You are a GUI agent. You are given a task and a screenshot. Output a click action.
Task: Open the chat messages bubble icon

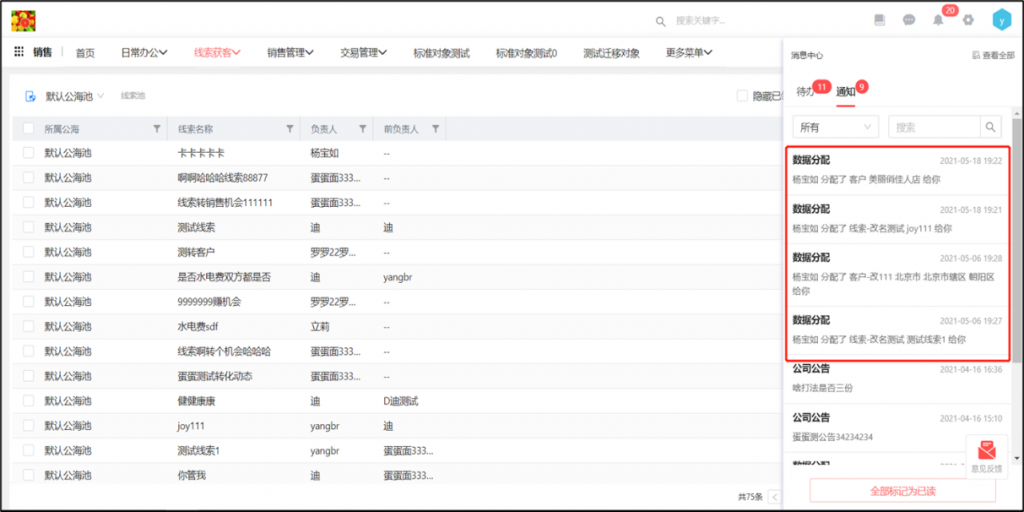[909, 20]
